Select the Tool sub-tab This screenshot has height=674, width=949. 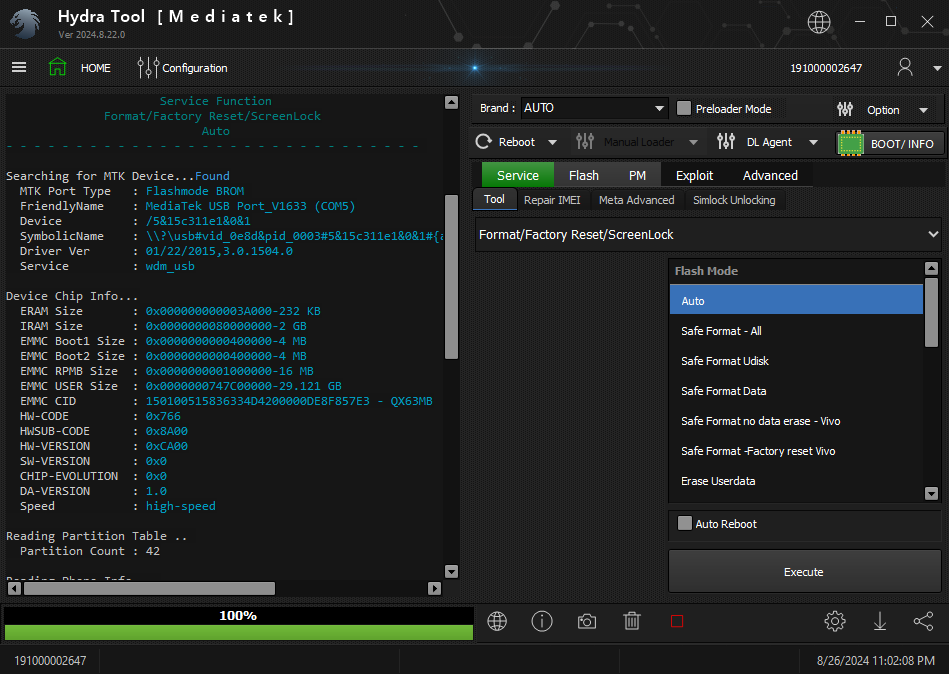(x=494, y=199)
